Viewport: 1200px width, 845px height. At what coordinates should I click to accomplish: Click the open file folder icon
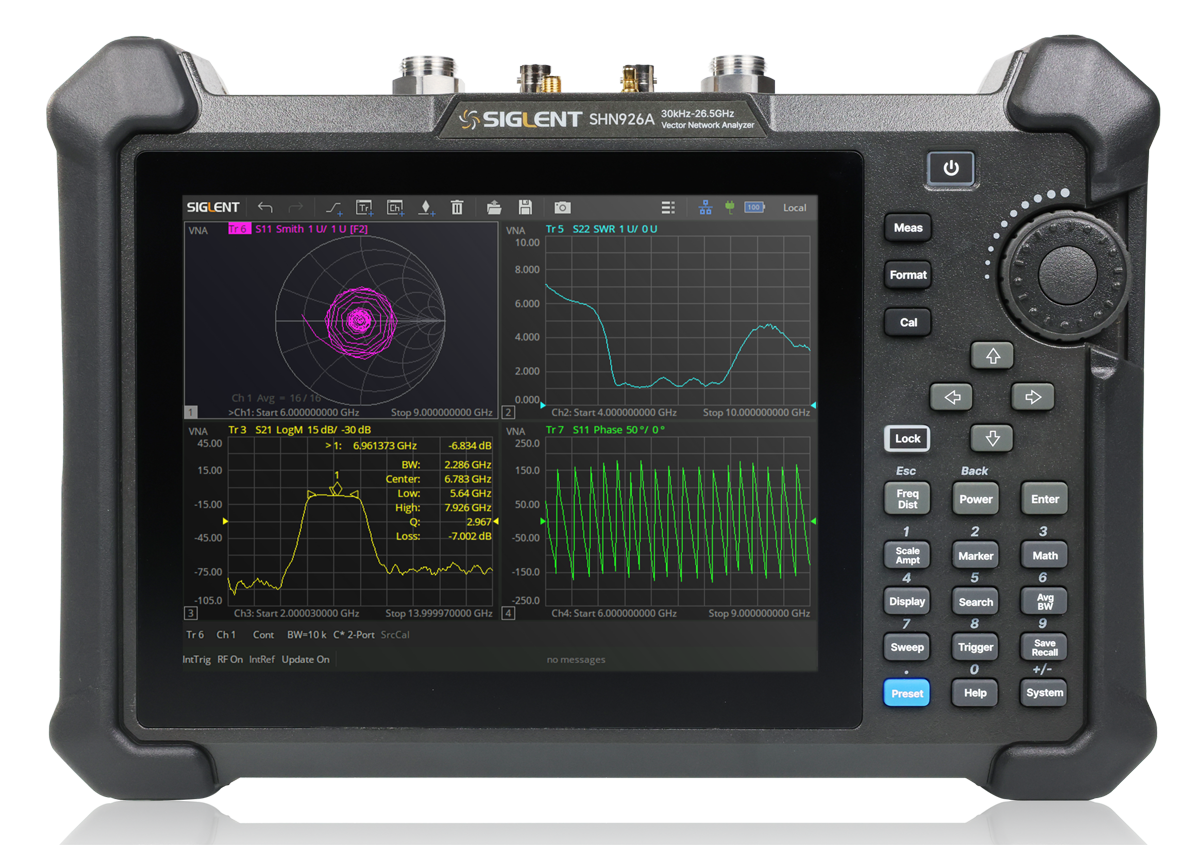(494, 207)
